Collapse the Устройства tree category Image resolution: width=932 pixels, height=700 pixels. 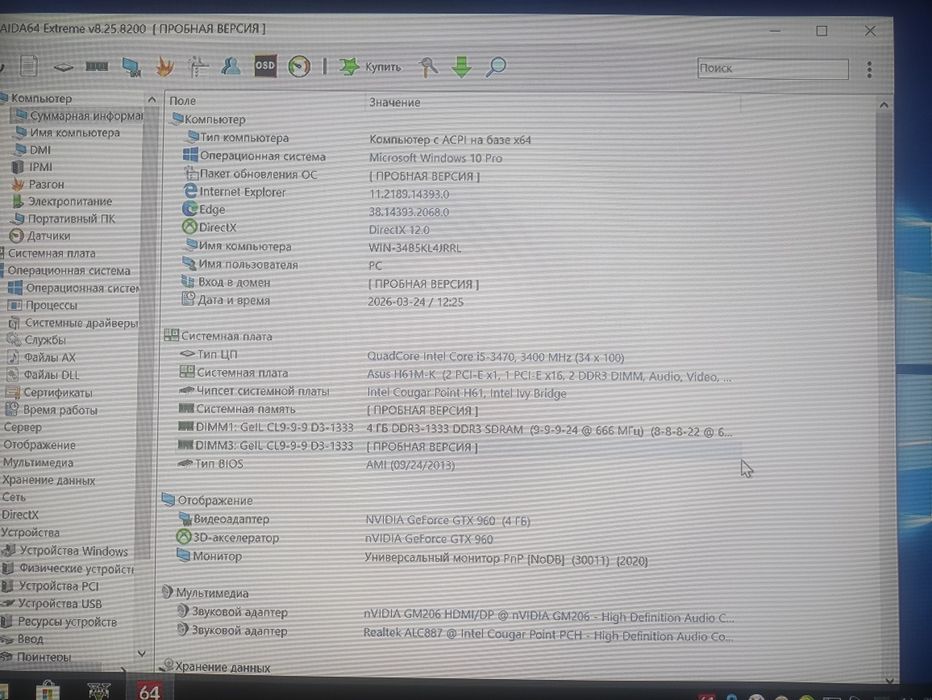point(30,532)
